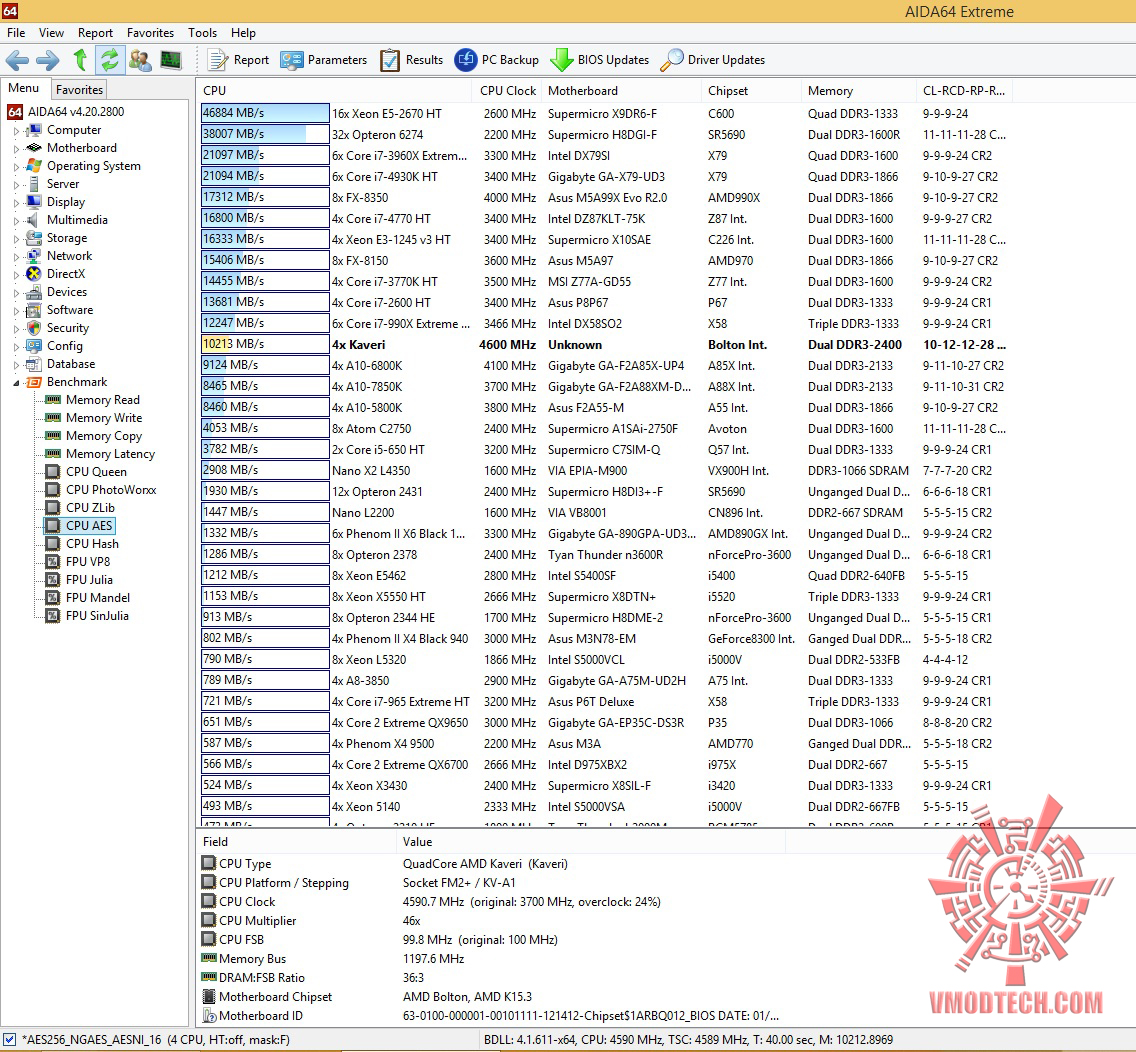Sort by the Chipset column header
The width and height of the screenshot is (1136, 1052).
click(x=751, y=91)
